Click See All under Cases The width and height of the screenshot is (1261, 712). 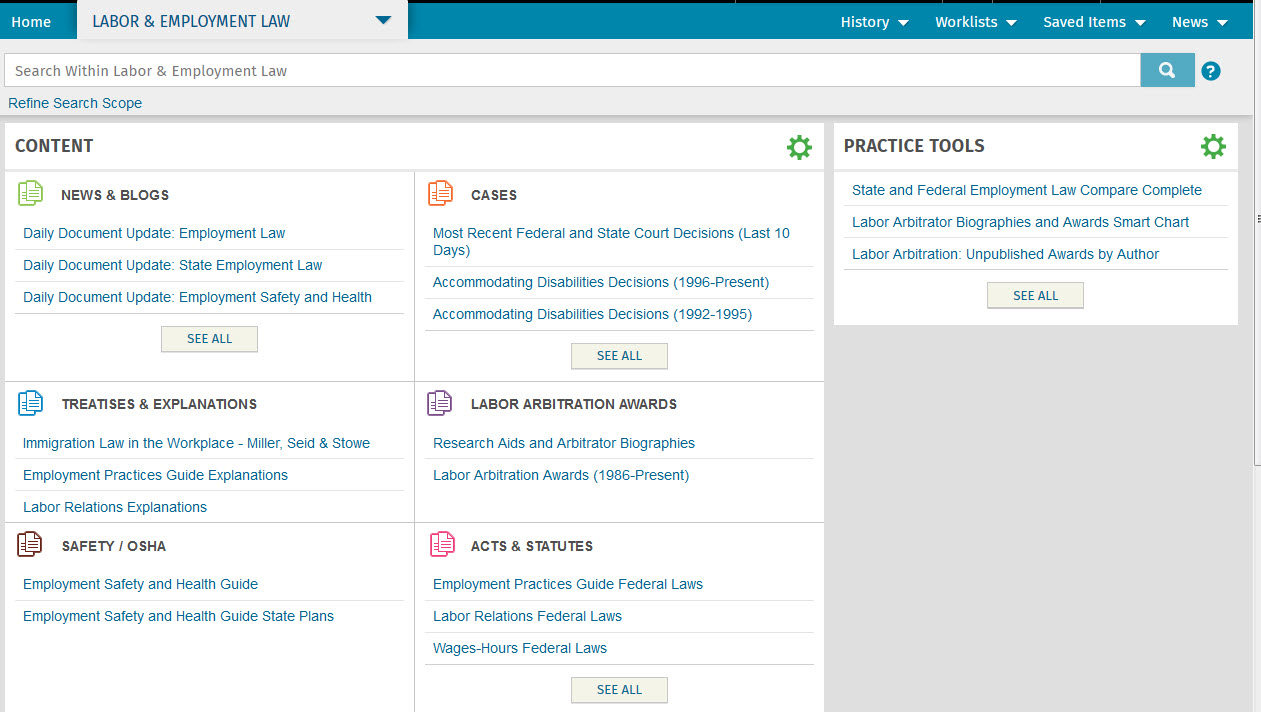pyautogui.click(x=619, y=356)
